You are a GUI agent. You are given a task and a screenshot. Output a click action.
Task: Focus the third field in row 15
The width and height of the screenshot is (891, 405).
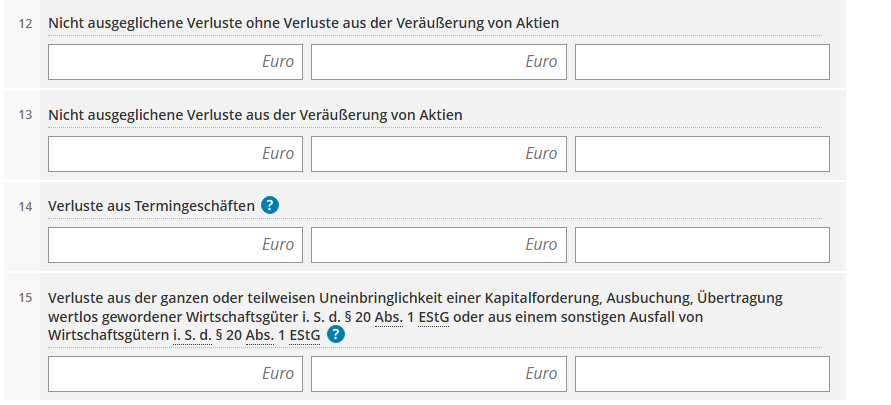click(702, 374)
